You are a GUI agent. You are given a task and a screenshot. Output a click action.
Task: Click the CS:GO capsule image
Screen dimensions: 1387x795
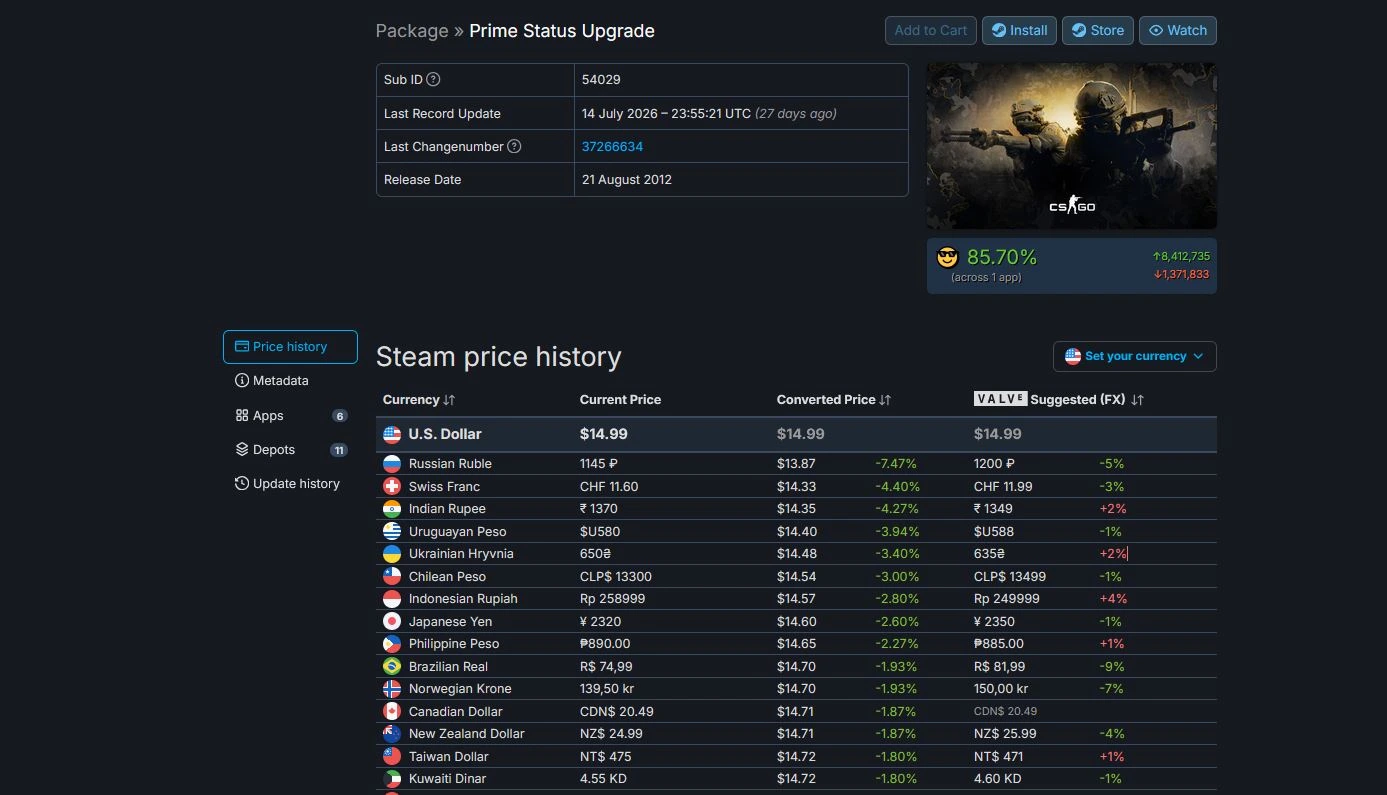tap(1072, 146)
